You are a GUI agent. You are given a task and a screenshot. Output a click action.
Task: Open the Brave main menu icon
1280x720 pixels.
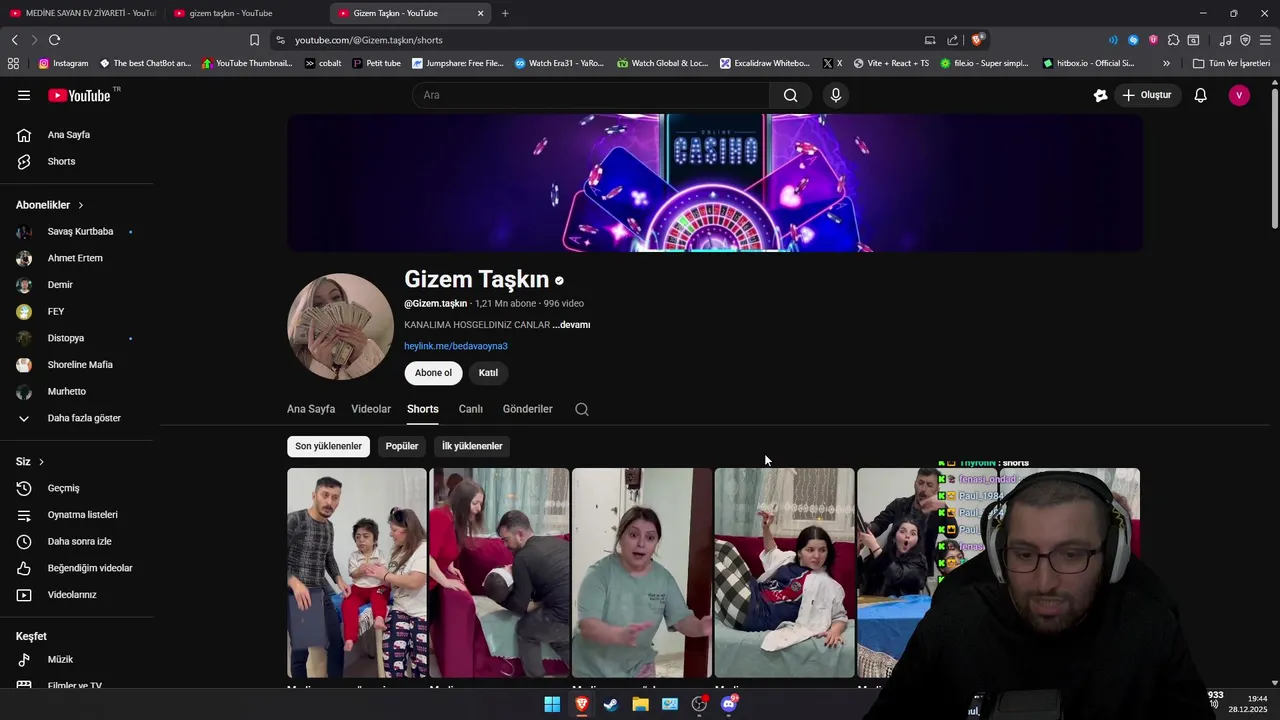click(x=1265, y=40)
